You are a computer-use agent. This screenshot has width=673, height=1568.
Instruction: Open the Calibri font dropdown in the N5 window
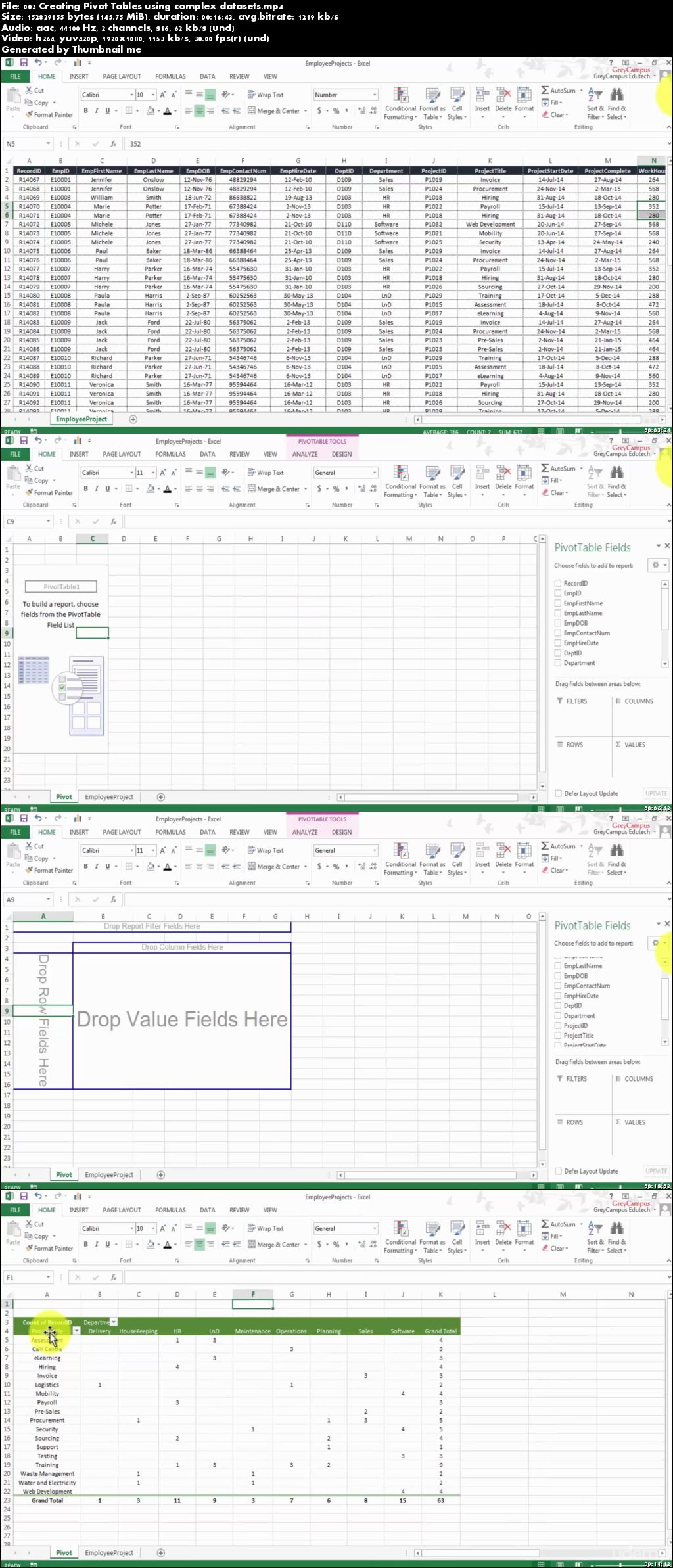click(x=130, y=95)
